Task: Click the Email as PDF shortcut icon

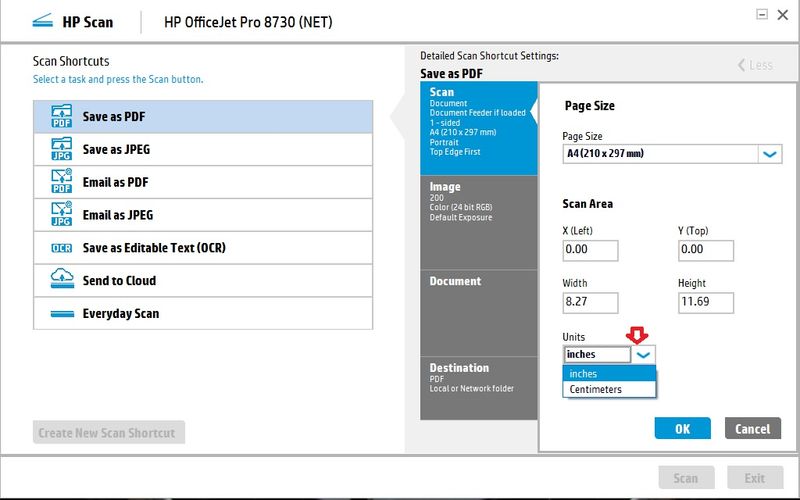Action: 62,182
